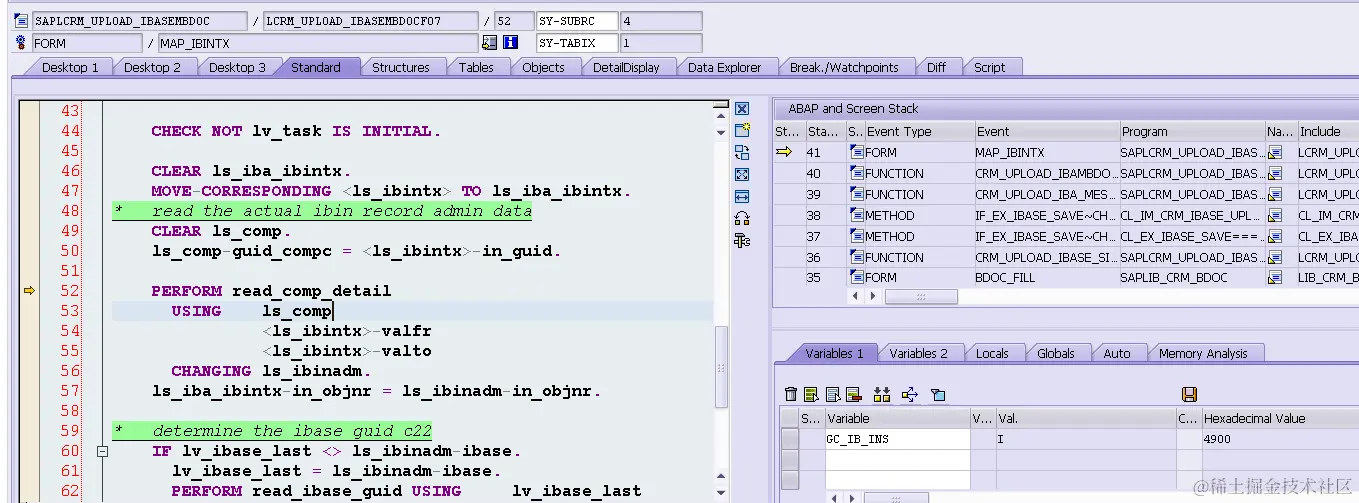
Task: Click the navigation icon in row 41 Na column
Action: [x=1274, y=152]
